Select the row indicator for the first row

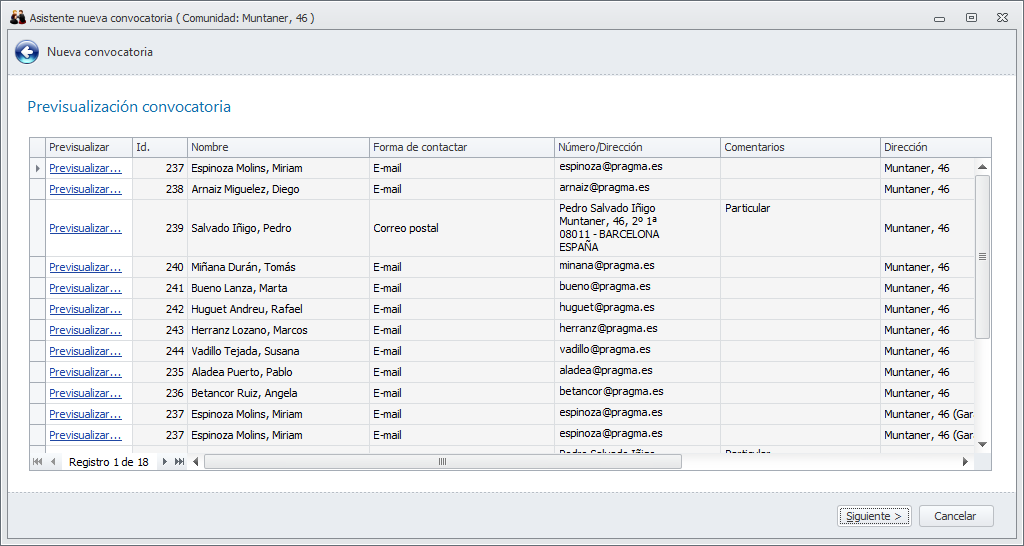pyautogui.click(x=37, y=168)
